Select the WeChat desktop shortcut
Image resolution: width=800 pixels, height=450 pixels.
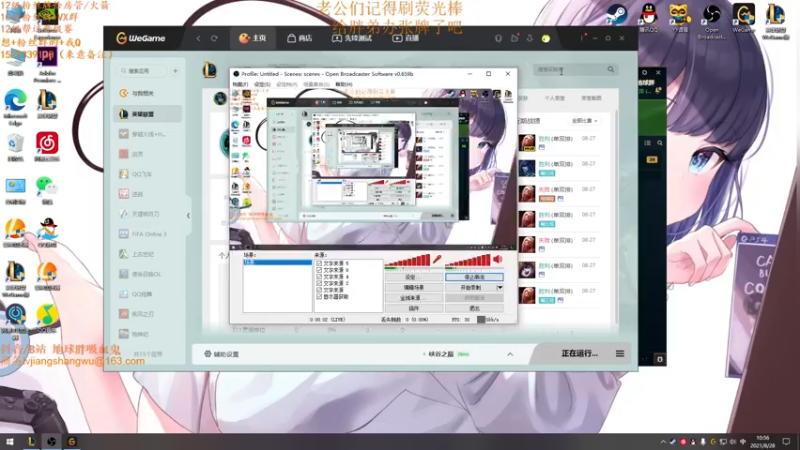pyautogui.click(x=47, y=189)
